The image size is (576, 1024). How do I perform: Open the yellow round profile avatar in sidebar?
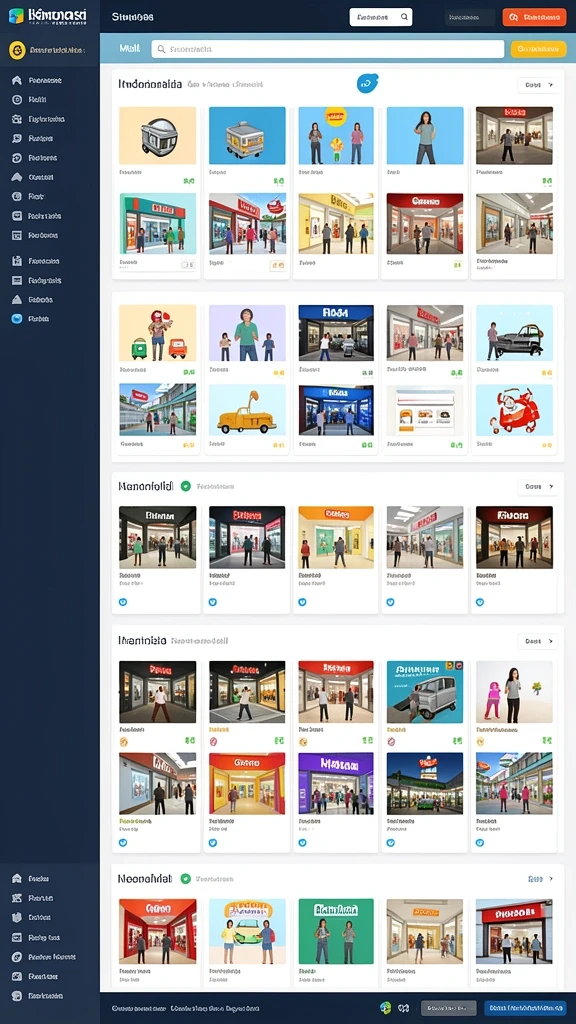click(x=18, y=50)
